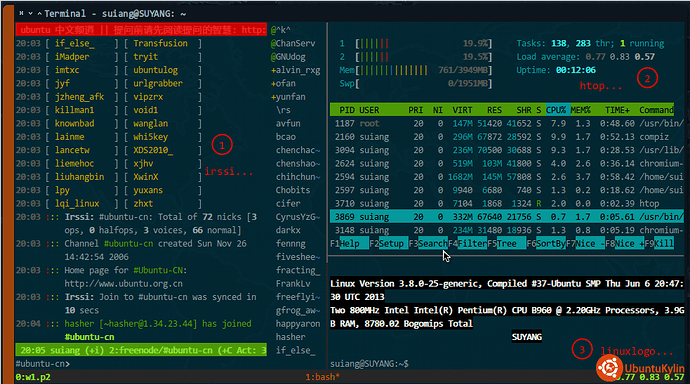Click the SUYANG hostname label
The width and height of the screenshot is (690, 384).
tap(527, 337)
